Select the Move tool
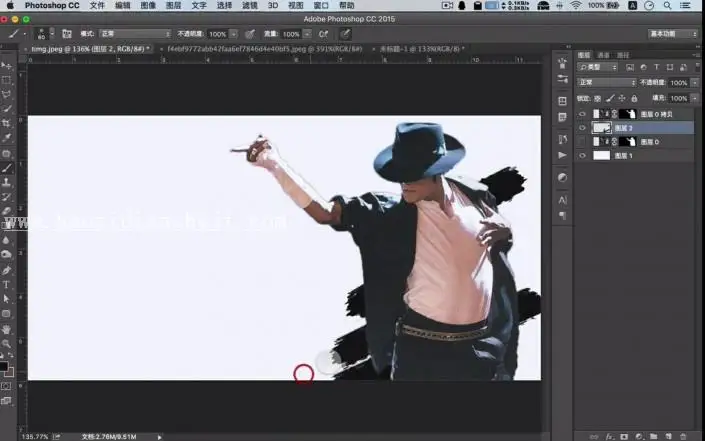The image size is (705, 441). [6, 66]
